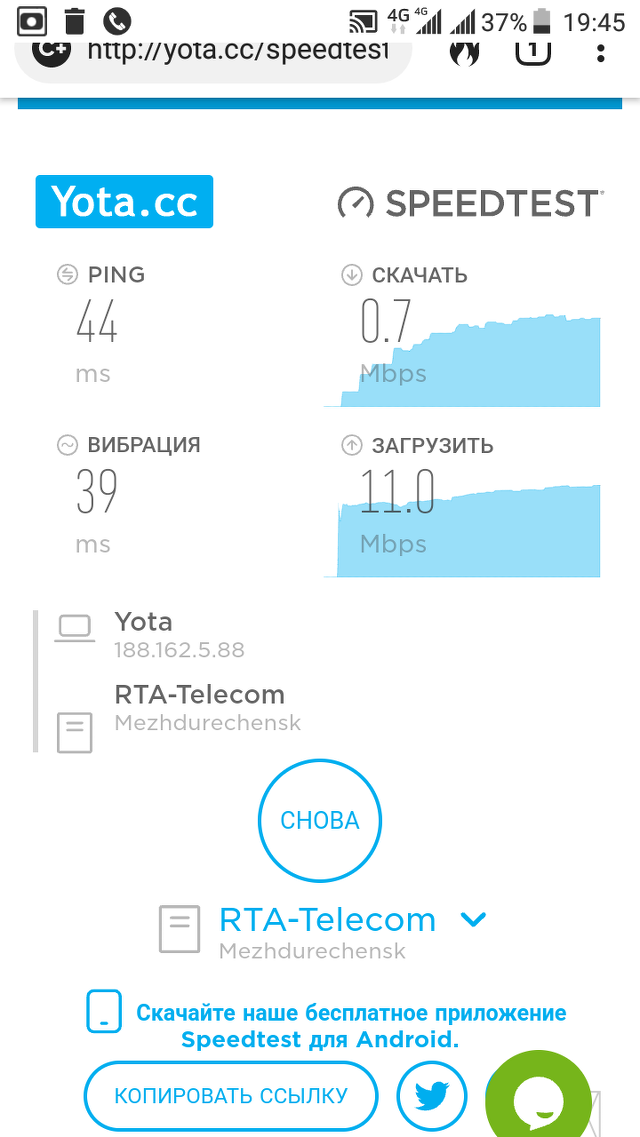The image size is (640, 1137).
Task: Share result via Twitter bird icon
Action: click(x=432, y=1096)
